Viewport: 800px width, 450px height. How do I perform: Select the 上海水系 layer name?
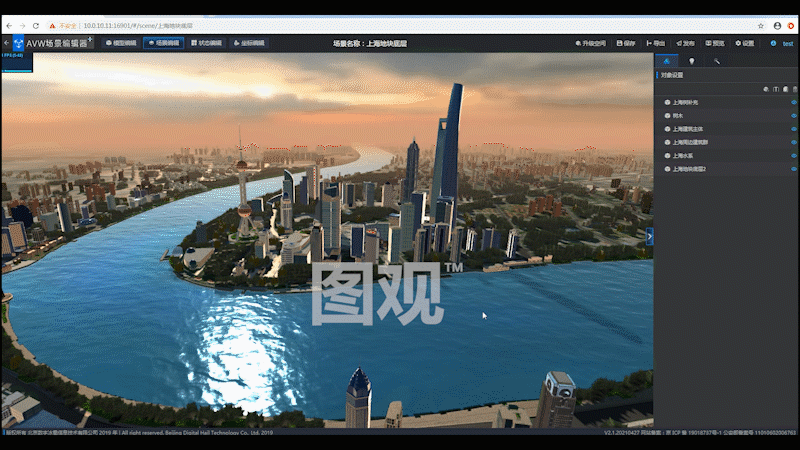(682, 156)
